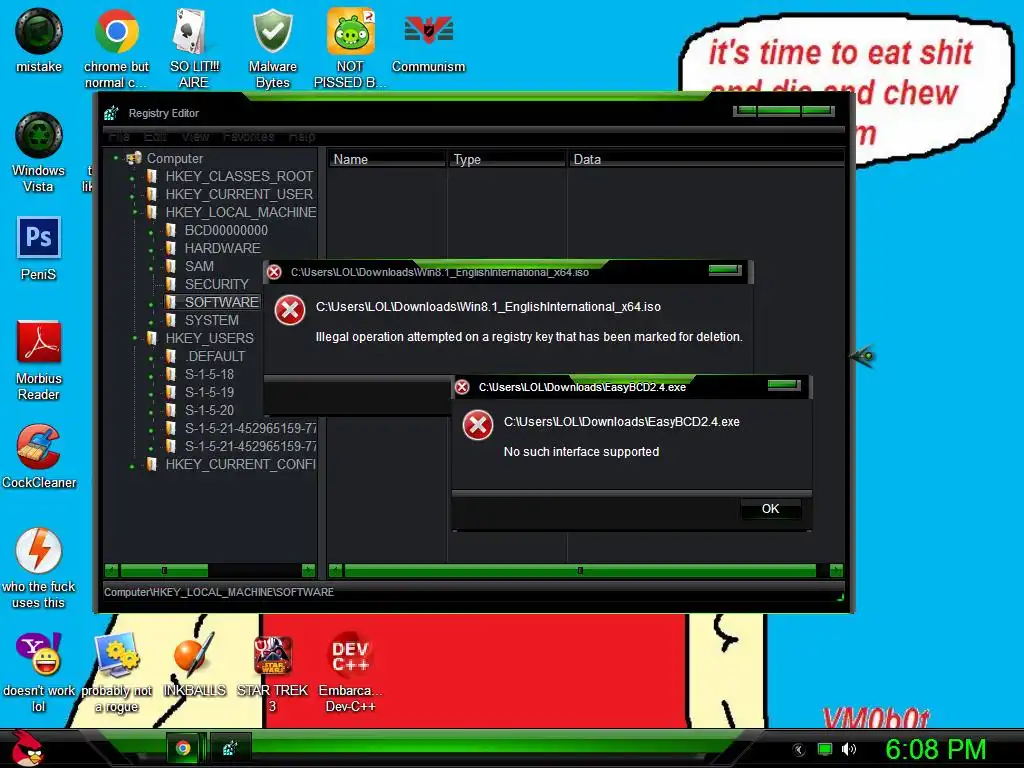
Task: Click 'No such interface supported' message
Action: point(581,452)
